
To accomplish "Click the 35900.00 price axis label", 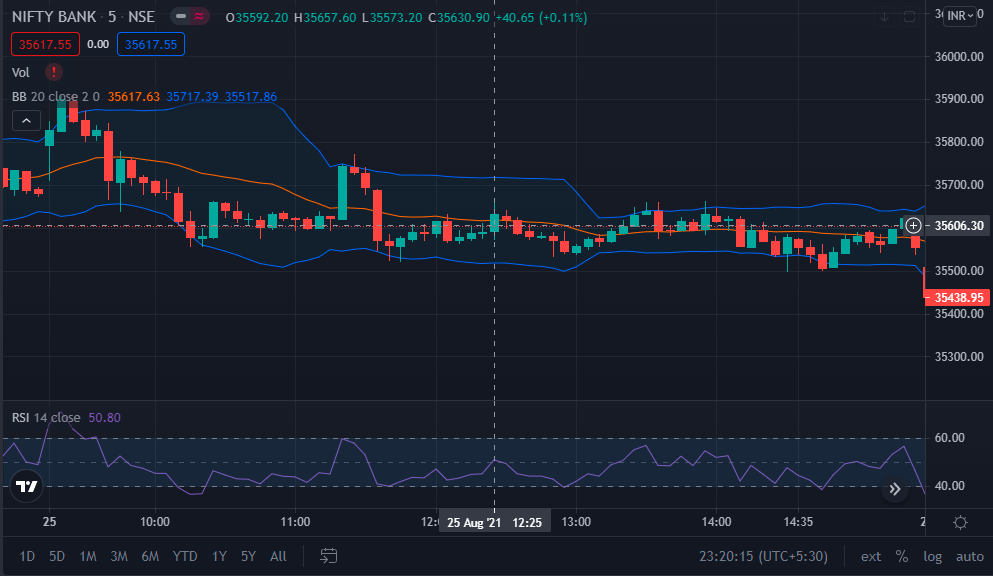I will 959,99.
